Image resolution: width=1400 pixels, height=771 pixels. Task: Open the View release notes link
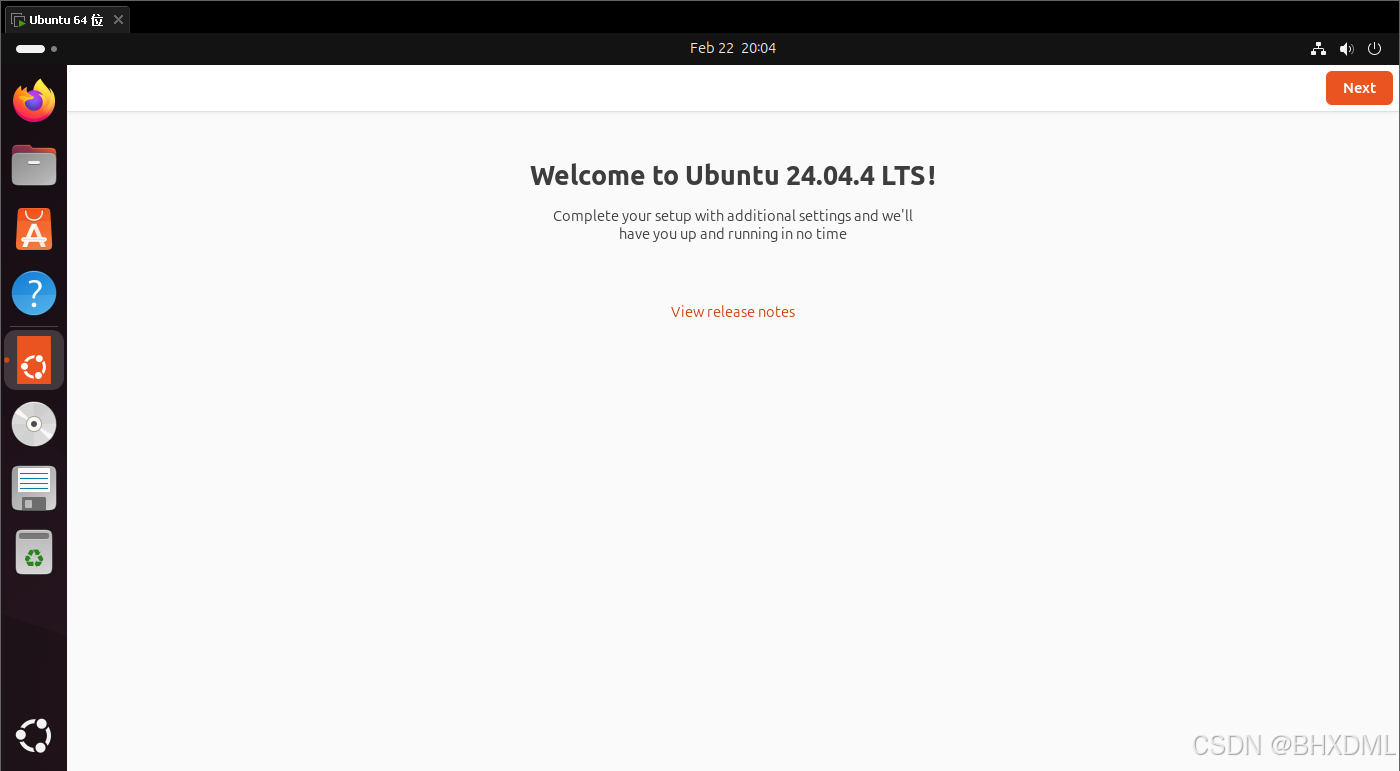[733, 312]
